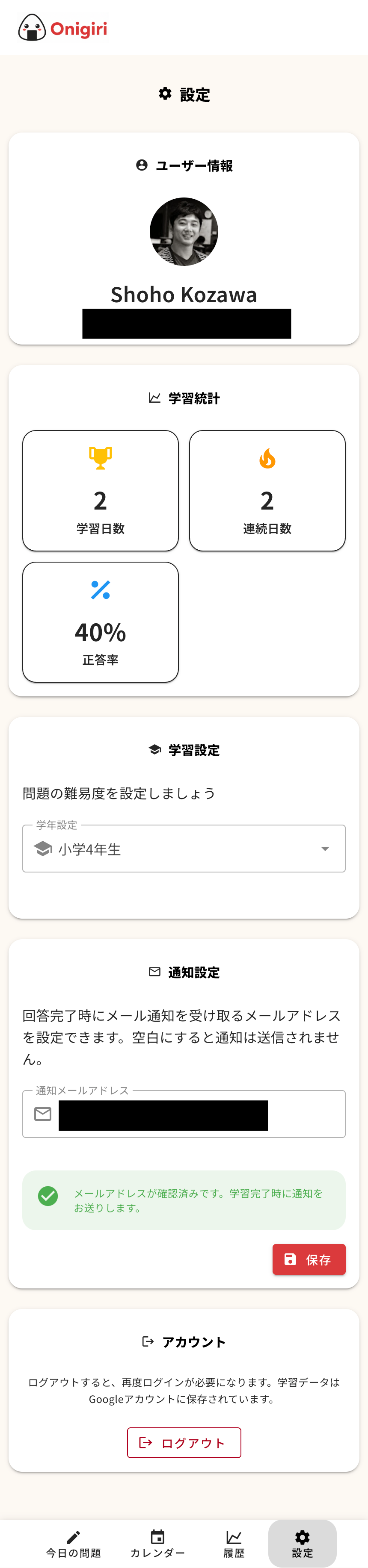Expand the dropdown arrow for 小学4年生
This screenshot has height=1568, width=368.
tap(325, 848)
